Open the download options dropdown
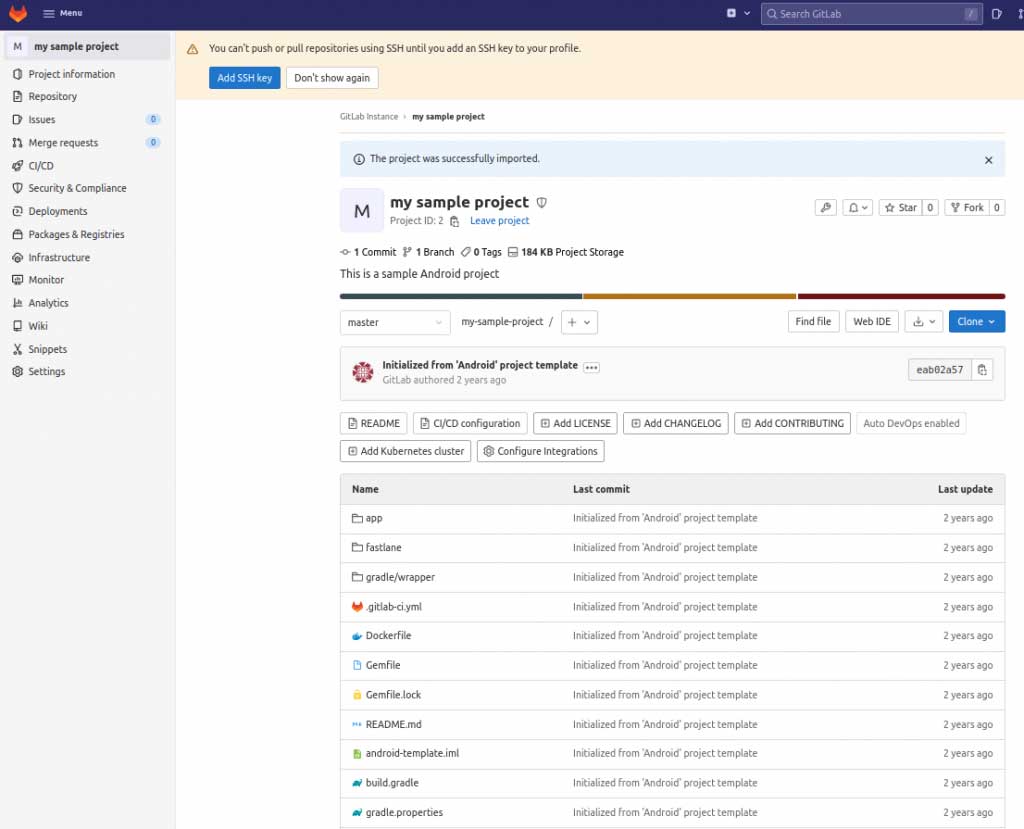 923,321
